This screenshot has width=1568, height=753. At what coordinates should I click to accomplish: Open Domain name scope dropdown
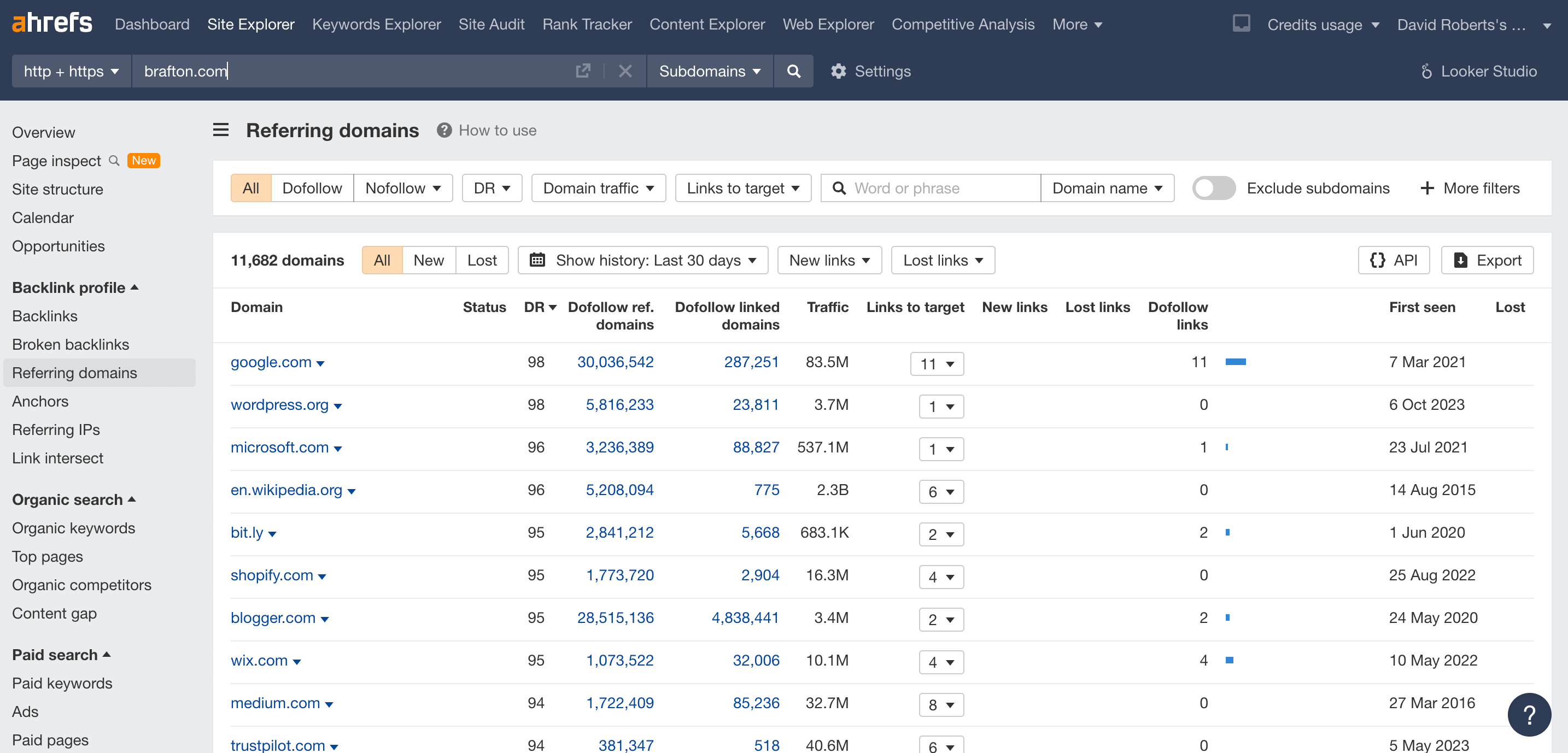1107,188
